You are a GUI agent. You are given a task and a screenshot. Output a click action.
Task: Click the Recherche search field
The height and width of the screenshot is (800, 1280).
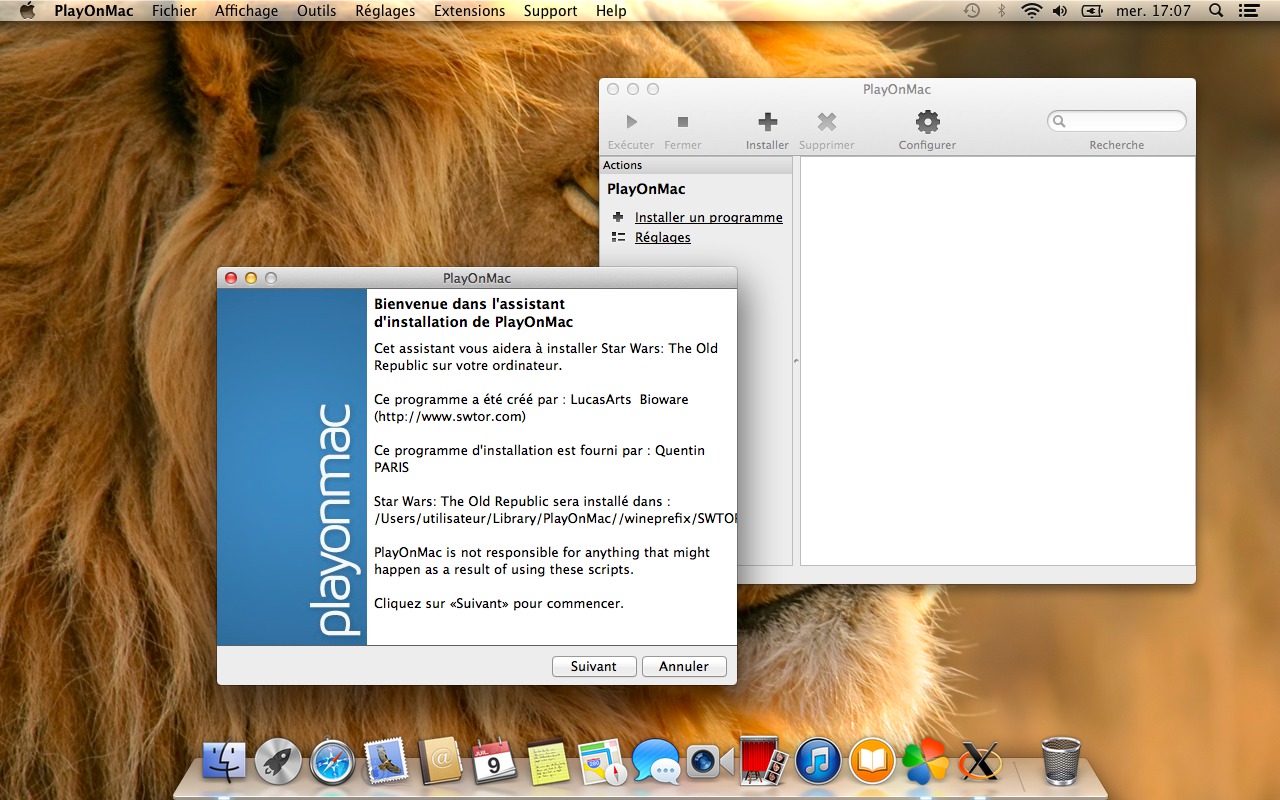point(1117,121)
